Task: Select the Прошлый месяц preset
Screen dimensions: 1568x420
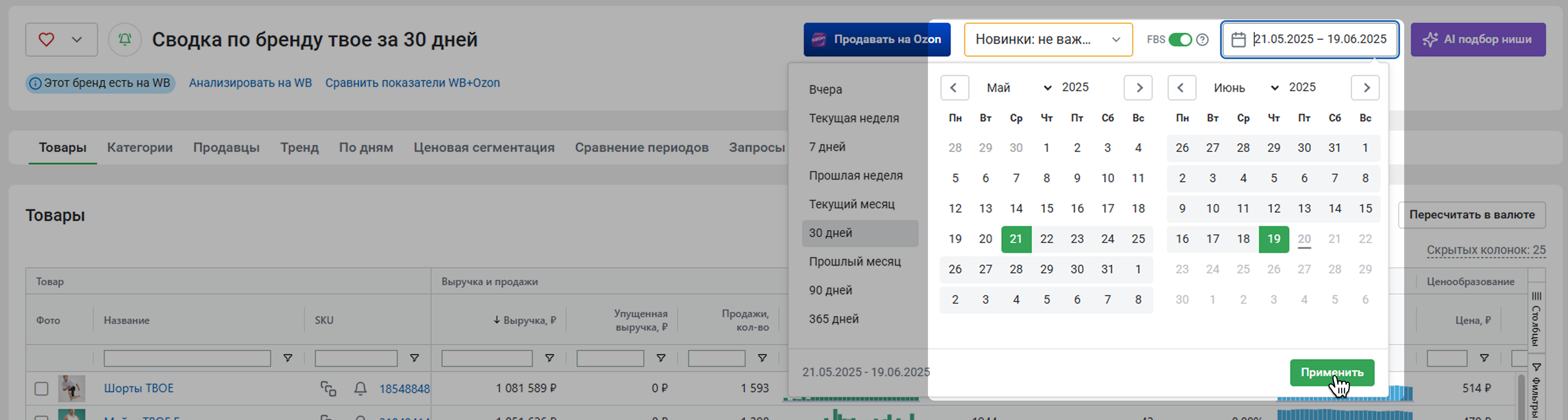Action: (860, 262)
